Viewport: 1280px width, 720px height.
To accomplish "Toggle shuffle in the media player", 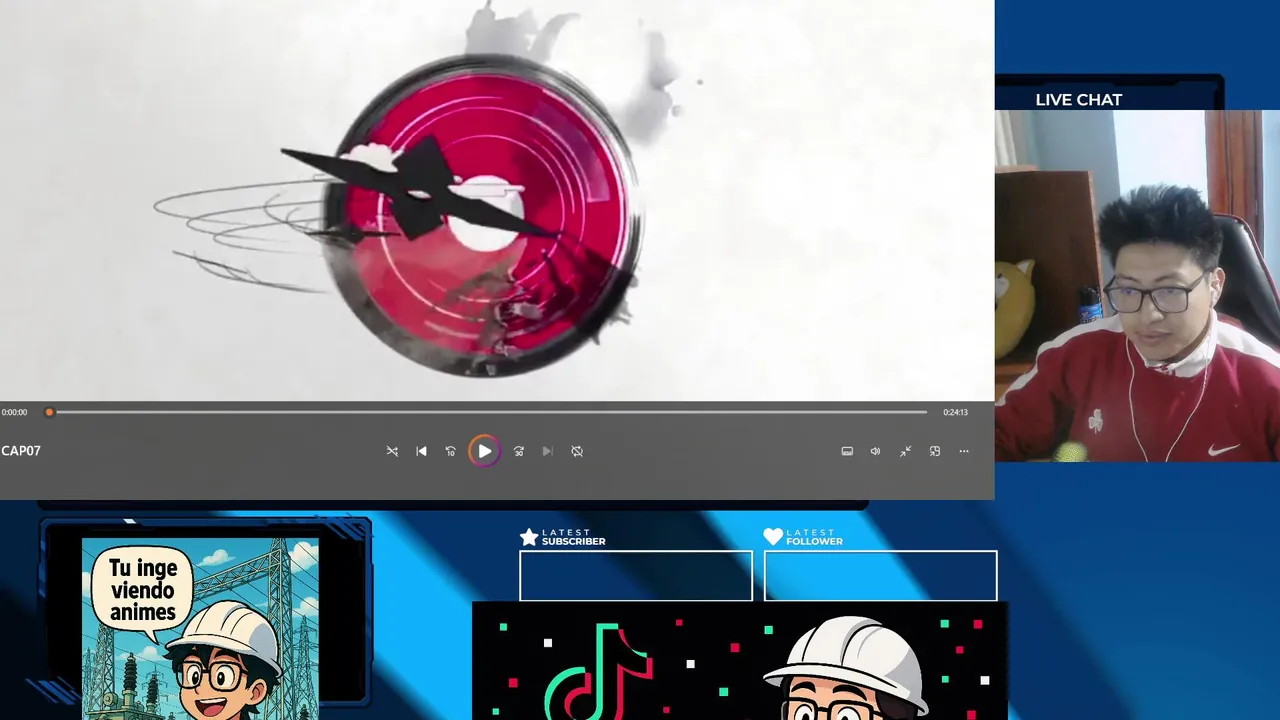I will pyautogui.click(x=392, y=451).
